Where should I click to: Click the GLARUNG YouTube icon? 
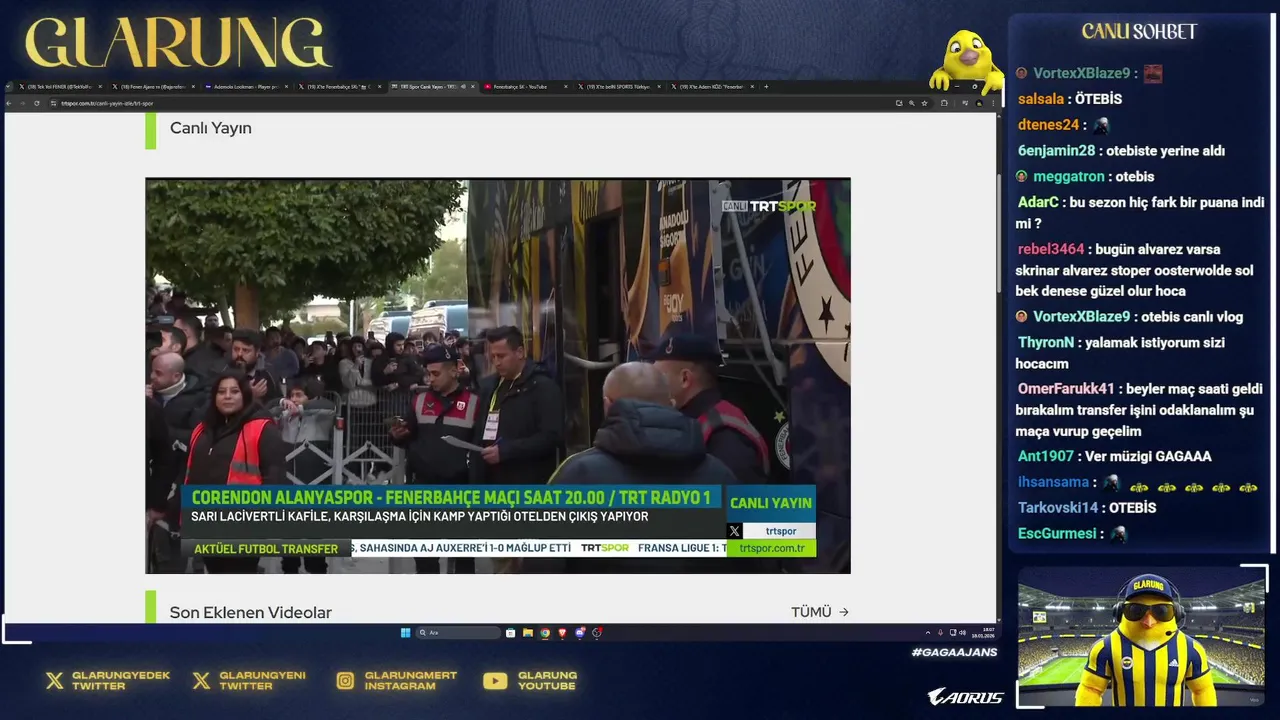tap(495, 681)
